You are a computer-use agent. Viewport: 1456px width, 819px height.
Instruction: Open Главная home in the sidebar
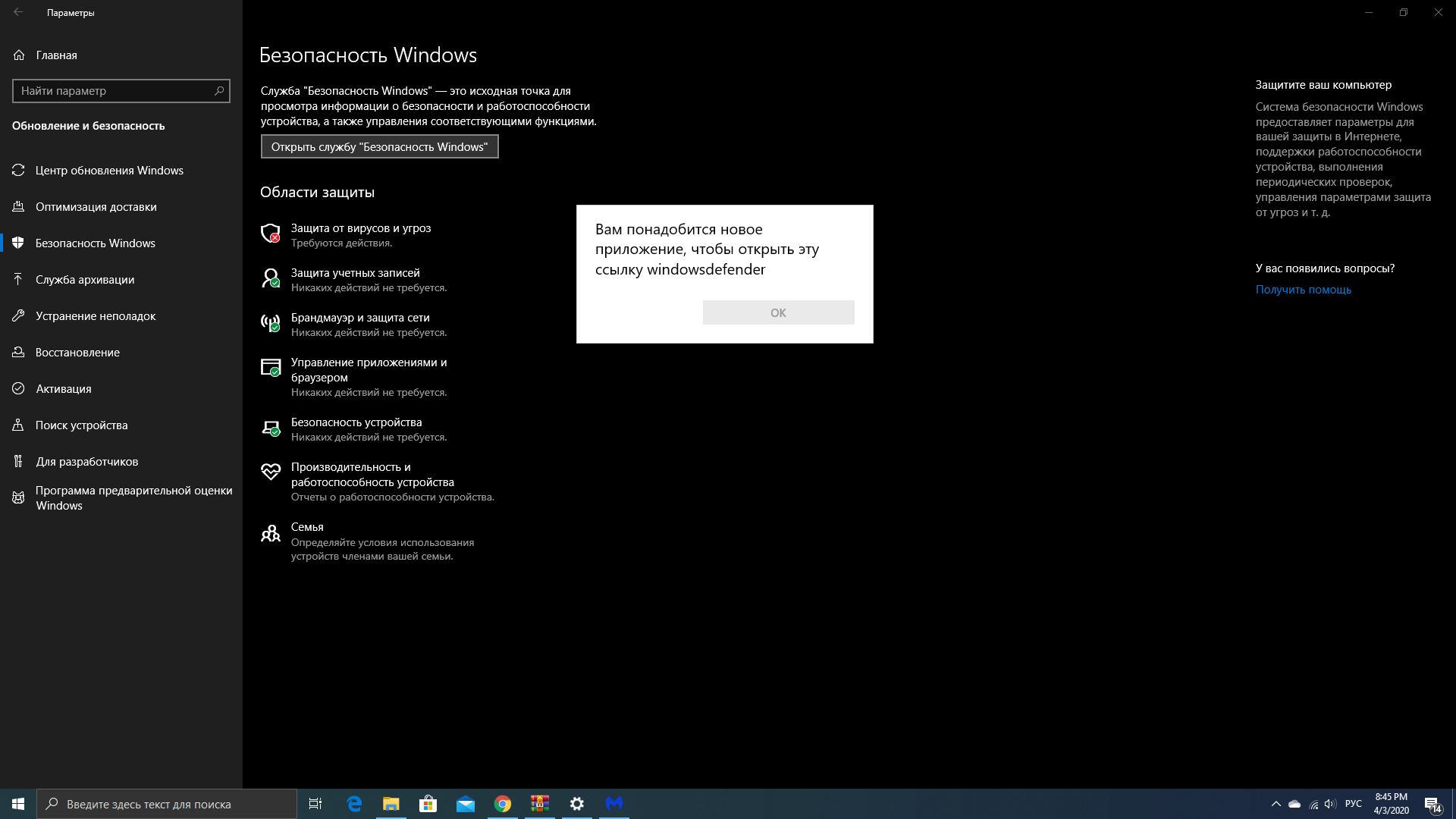tap(121, 55)
